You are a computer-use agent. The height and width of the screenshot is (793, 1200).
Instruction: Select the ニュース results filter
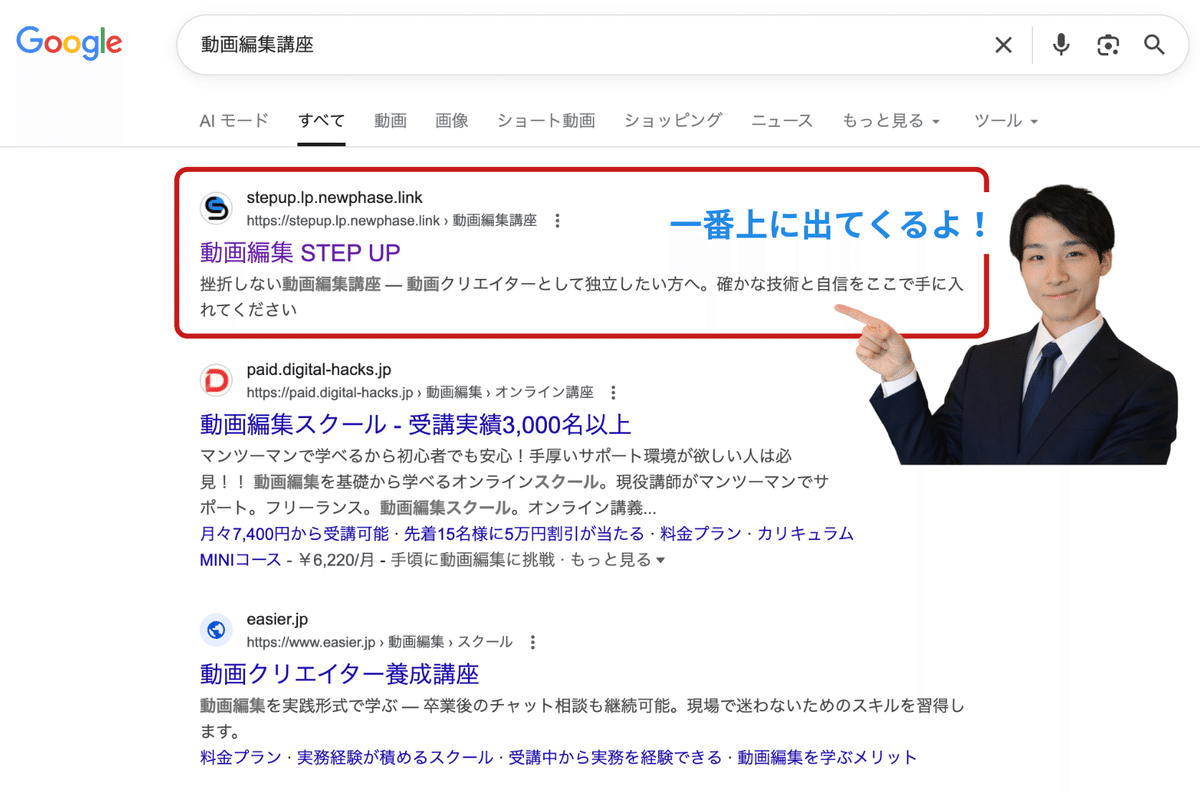point(781,120)
